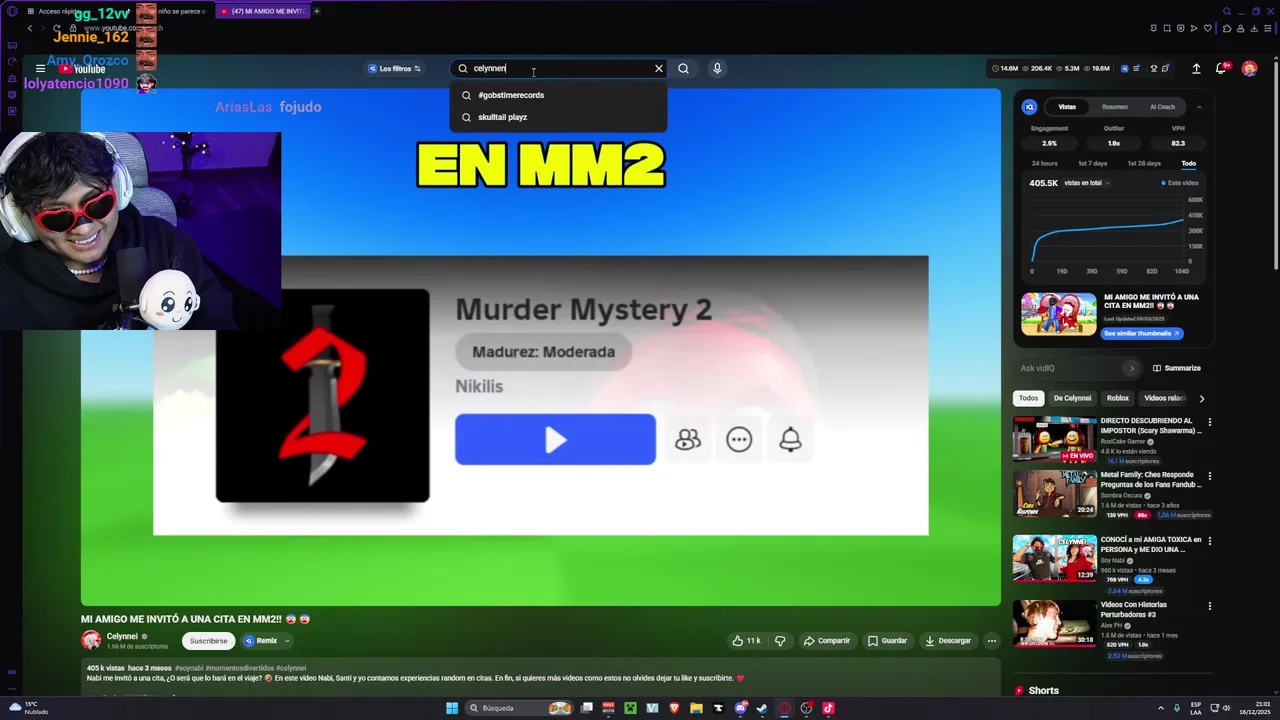Open the Minecraft icon in the taskbar

[631, 708]
